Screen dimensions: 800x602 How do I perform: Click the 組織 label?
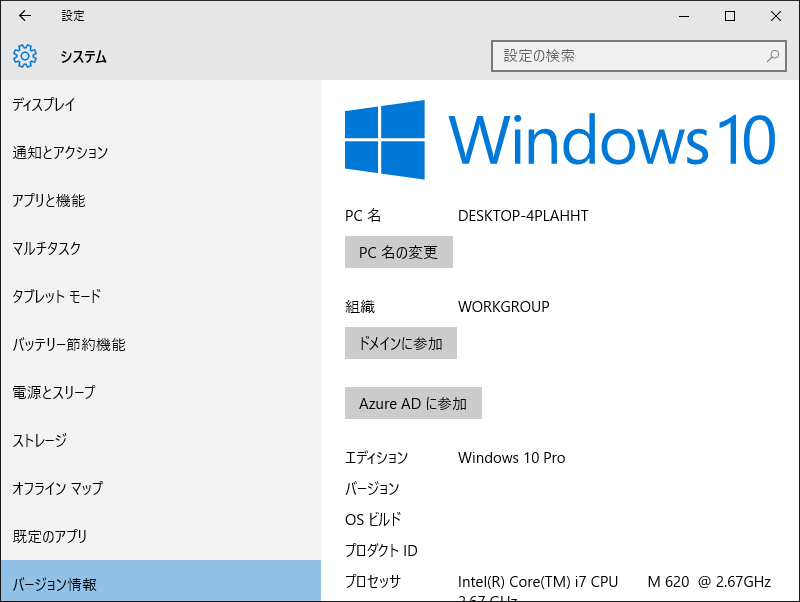[x=360, y=307]
